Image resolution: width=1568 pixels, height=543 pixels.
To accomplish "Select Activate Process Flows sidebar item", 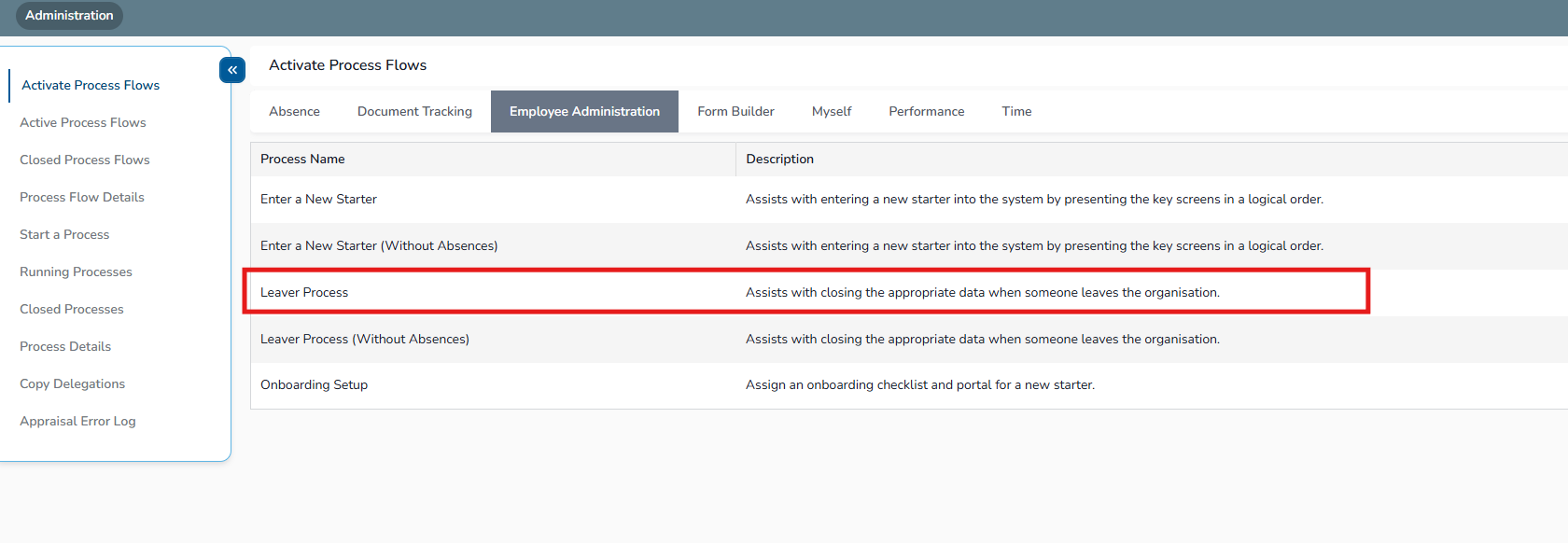I will [91, 85].
